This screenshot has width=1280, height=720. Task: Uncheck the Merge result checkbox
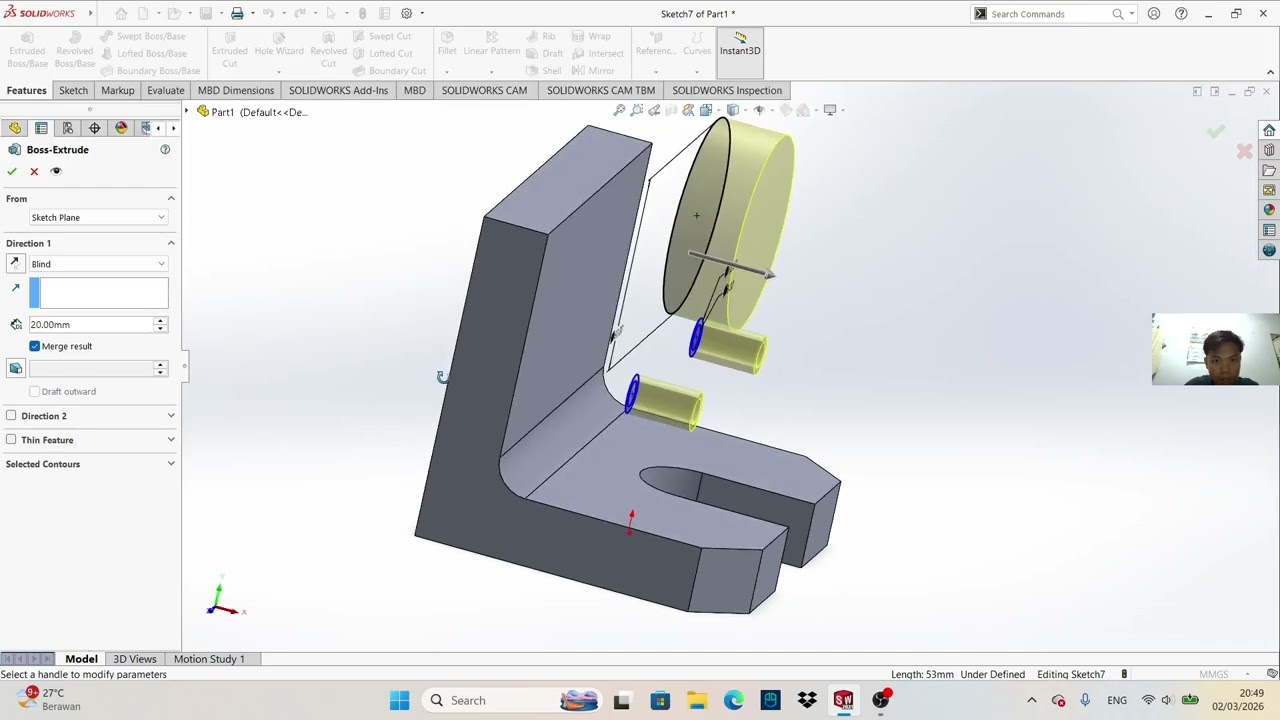tap(35, 346)
